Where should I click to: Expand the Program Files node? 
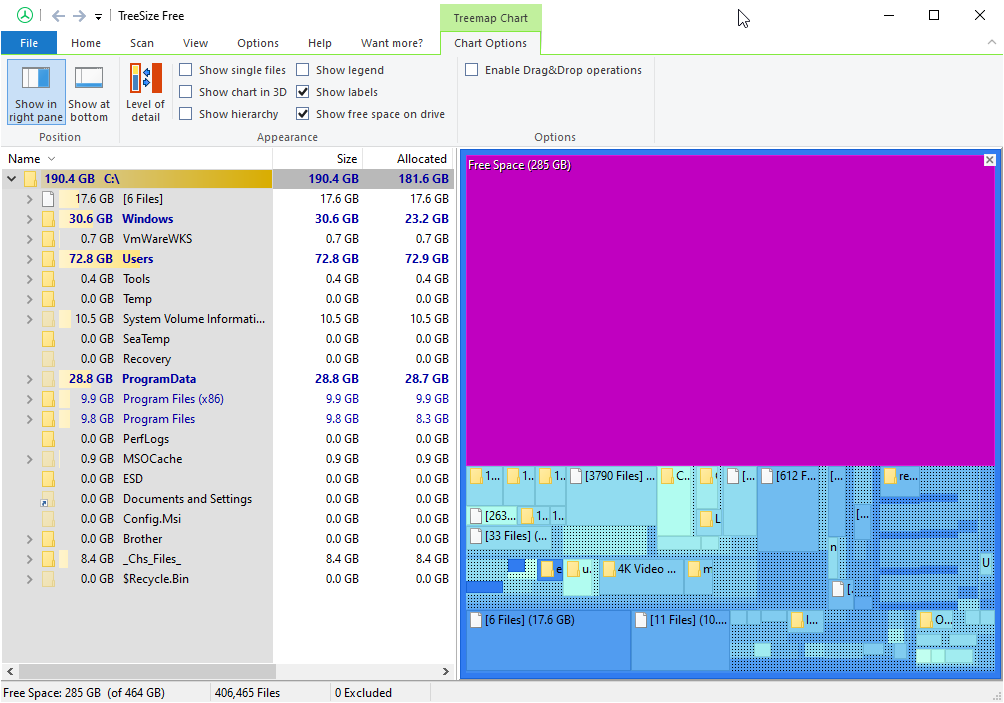click(x=29, y=419)
